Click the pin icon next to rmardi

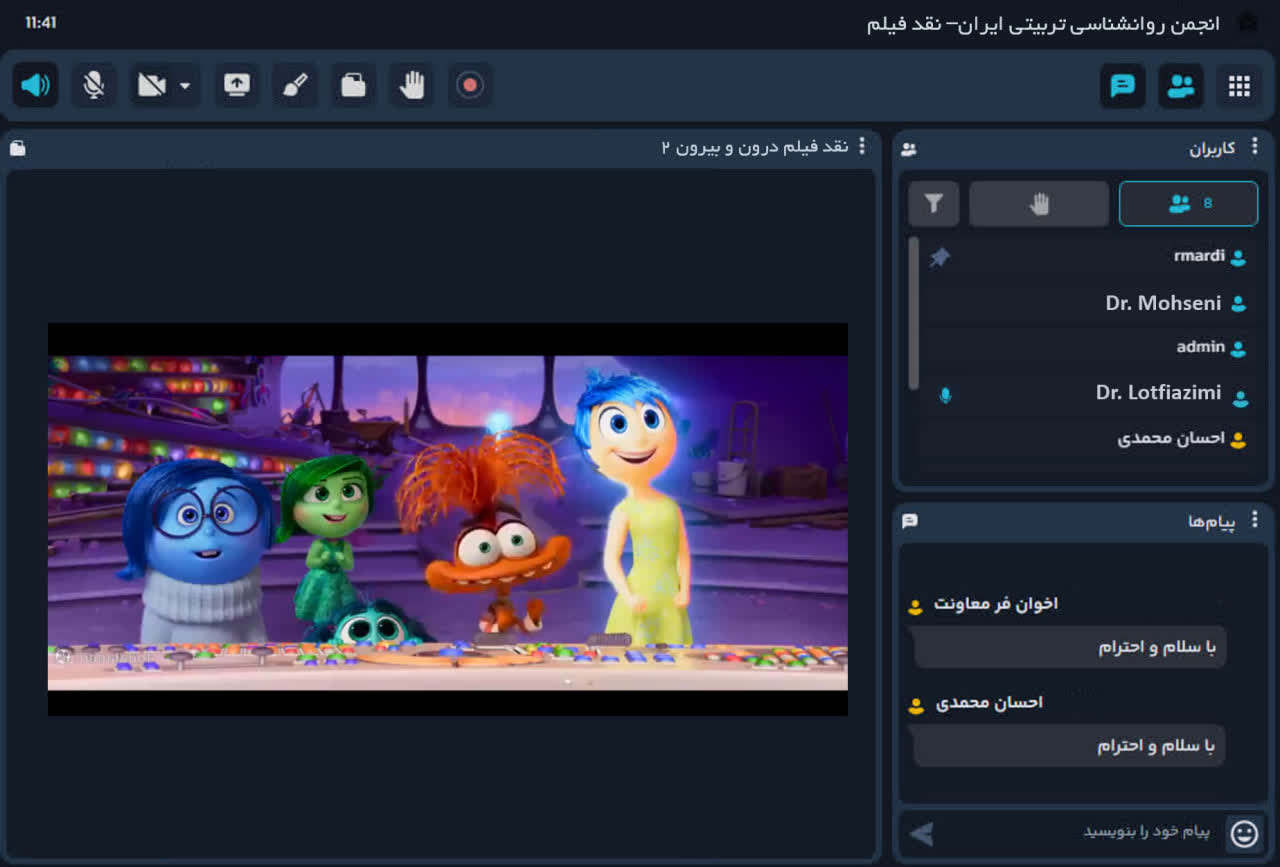click(938, 257)
